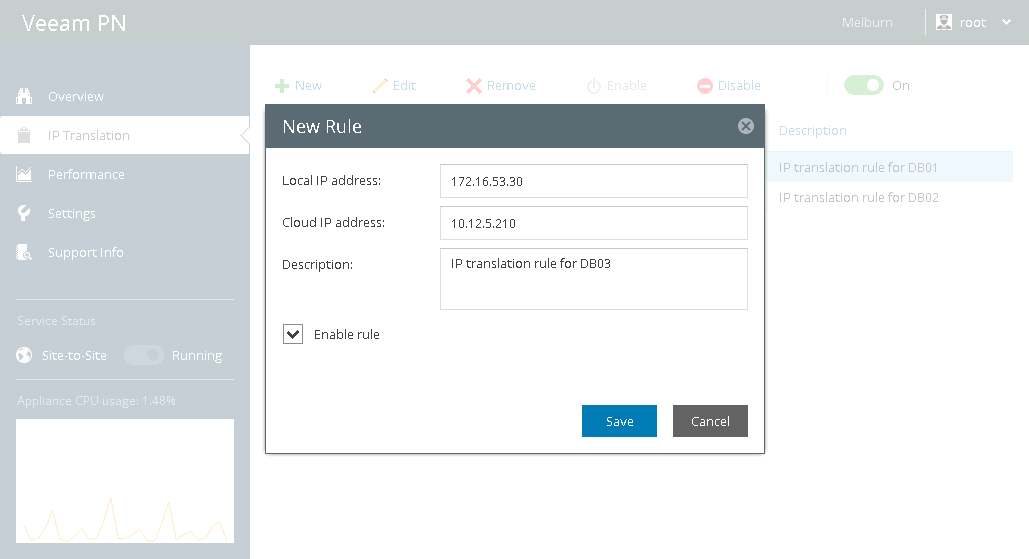Click the green plus New icon
The height and width of the screenshot is (559, 1029).
tap(282, 86)
